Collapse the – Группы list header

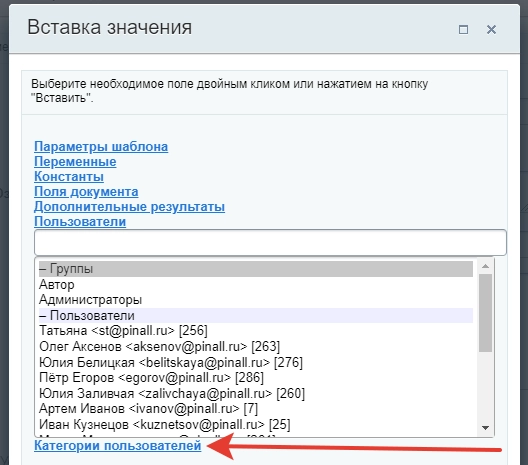(256, 269)
